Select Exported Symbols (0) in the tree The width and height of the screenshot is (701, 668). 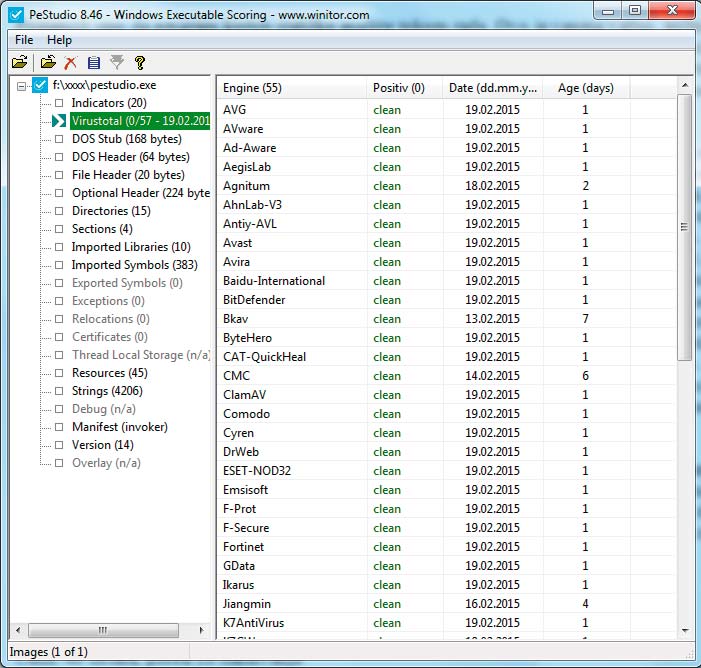127,283
